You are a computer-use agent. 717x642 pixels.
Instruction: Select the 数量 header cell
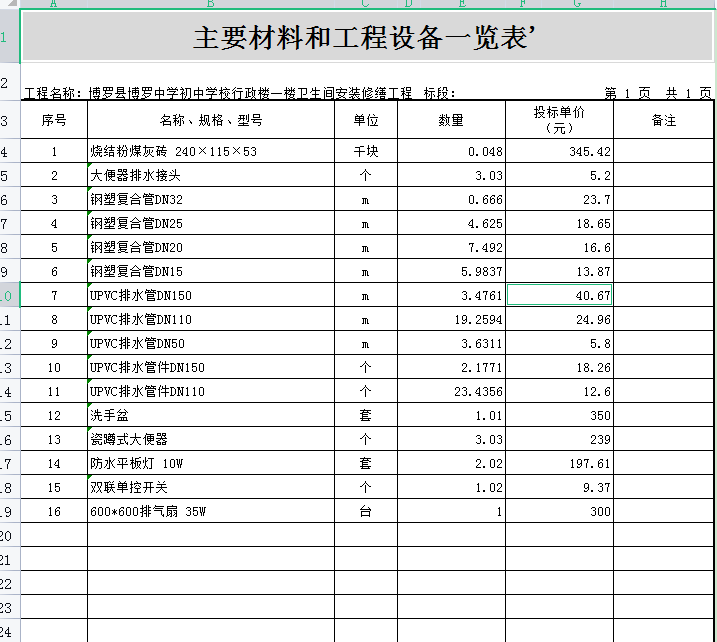point(451,121)
